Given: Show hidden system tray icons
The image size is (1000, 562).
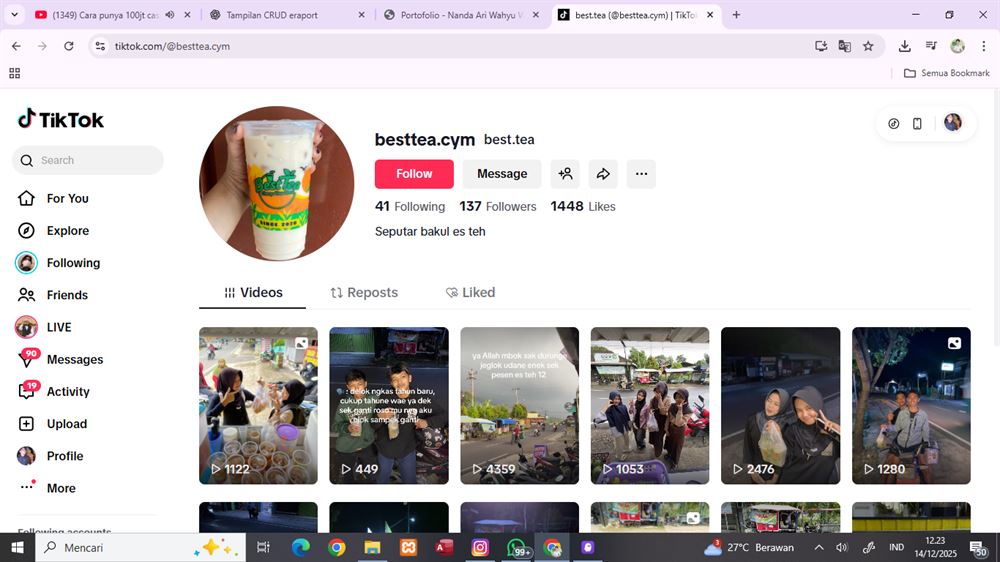Looking at the screenshot, I should click(x=819, y=548).
